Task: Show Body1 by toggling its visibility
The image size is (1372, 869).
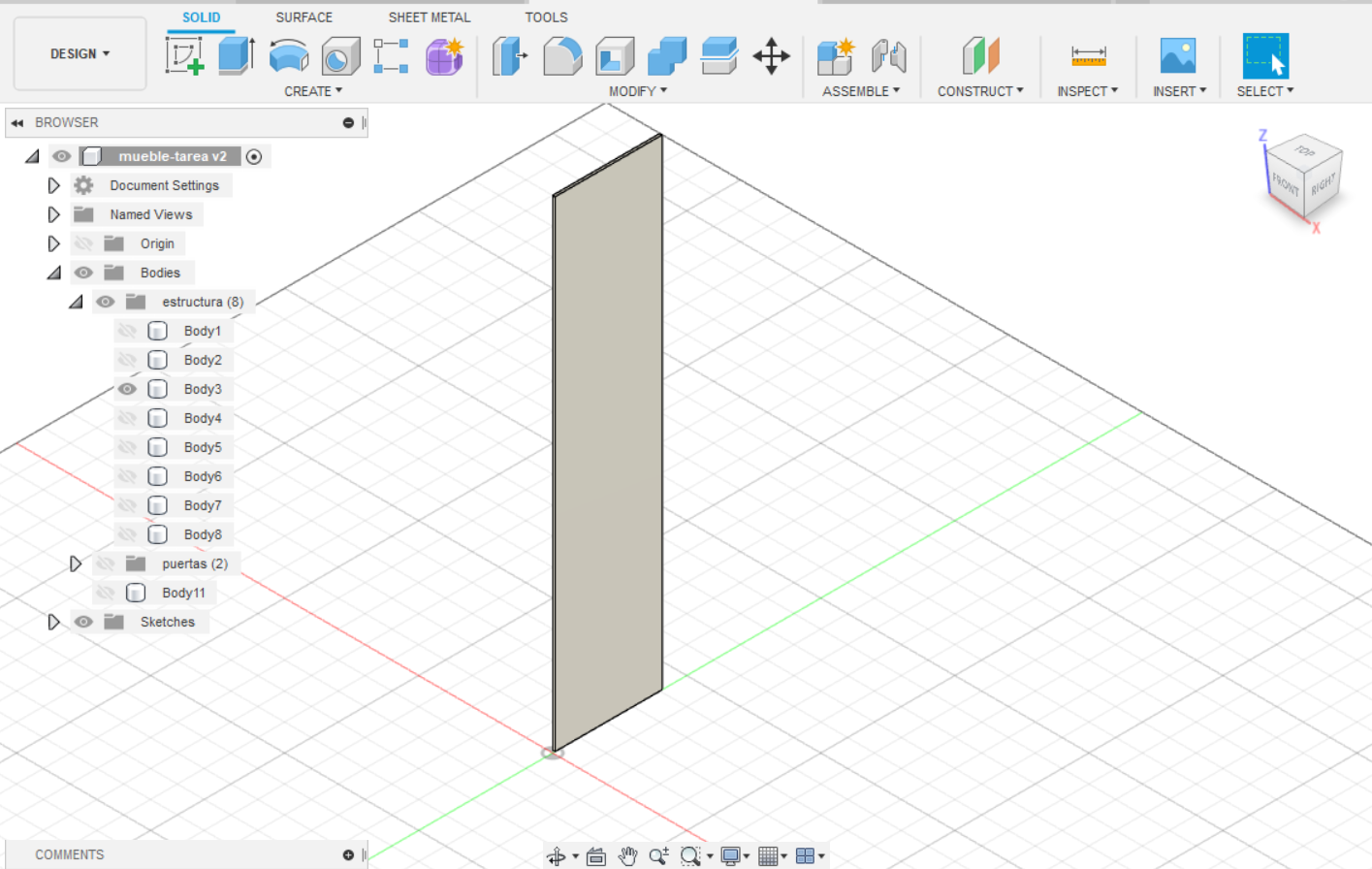Action: point(127,331)
